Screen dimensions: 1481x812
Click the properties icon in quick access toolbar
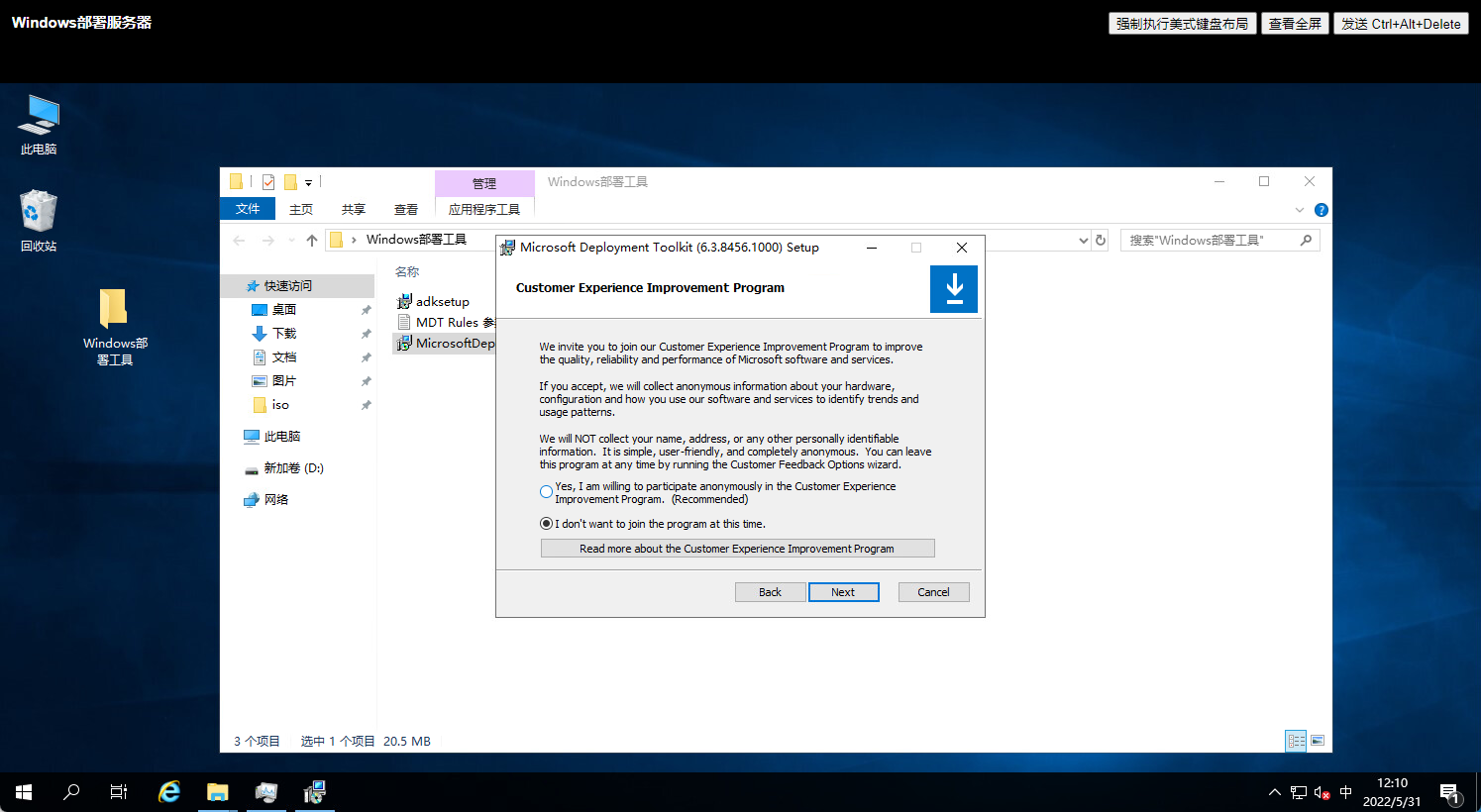click(x=268, y=182)
